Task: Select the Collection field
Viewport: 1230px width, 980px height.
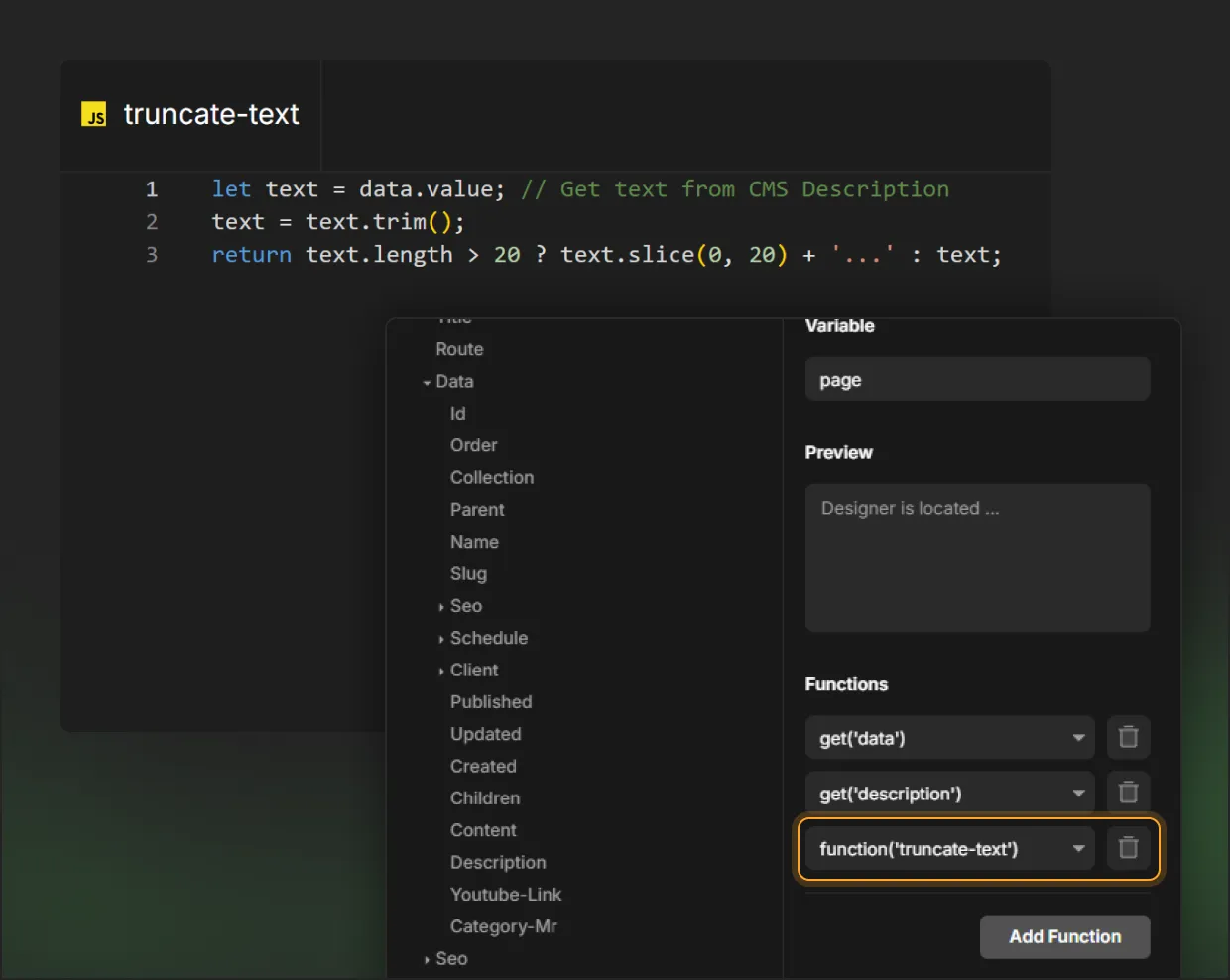Action: pyautogui.click(x=492, y=477)
